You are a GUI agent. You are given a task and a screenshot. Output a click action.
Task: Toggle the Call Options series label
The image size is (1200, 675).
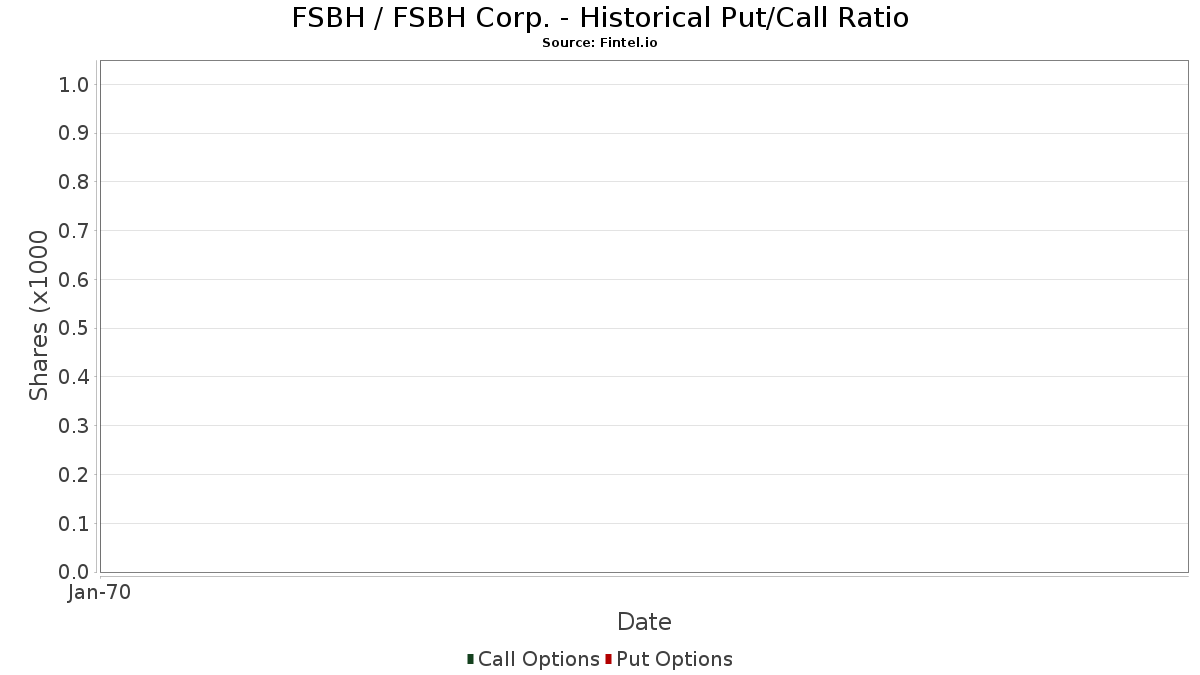pos(539,659)
